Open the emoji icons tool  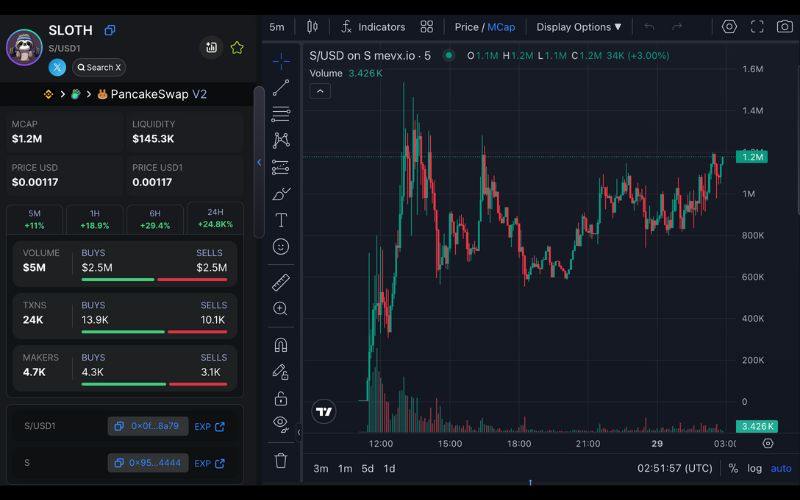point(281,247)
